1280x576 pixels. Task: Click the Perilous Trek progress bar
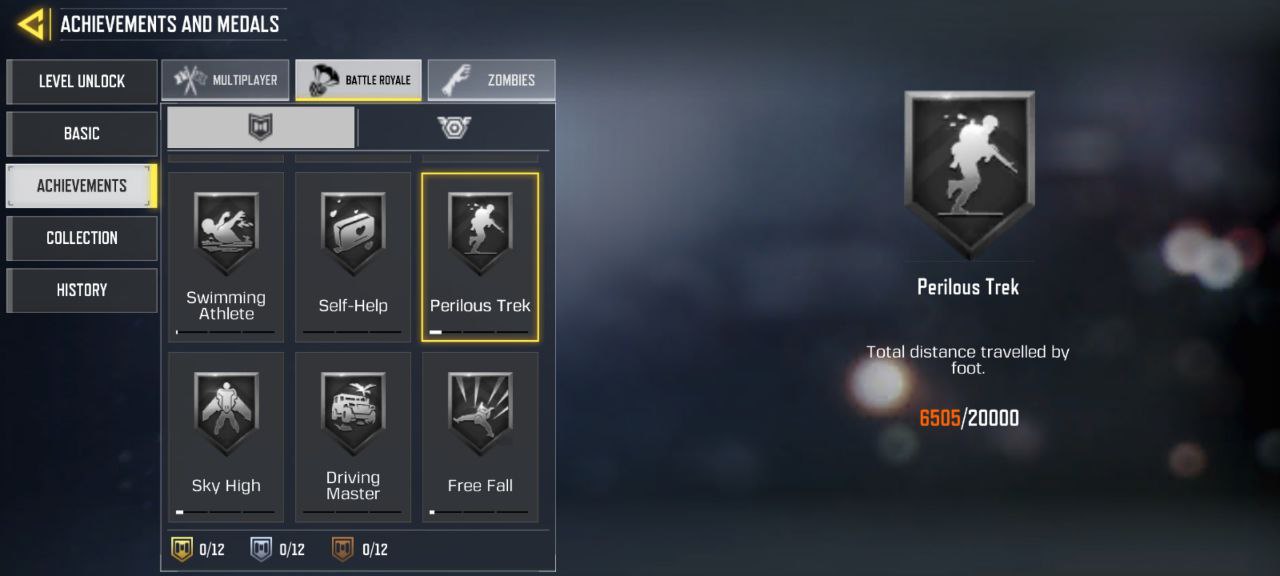[479, 331]
